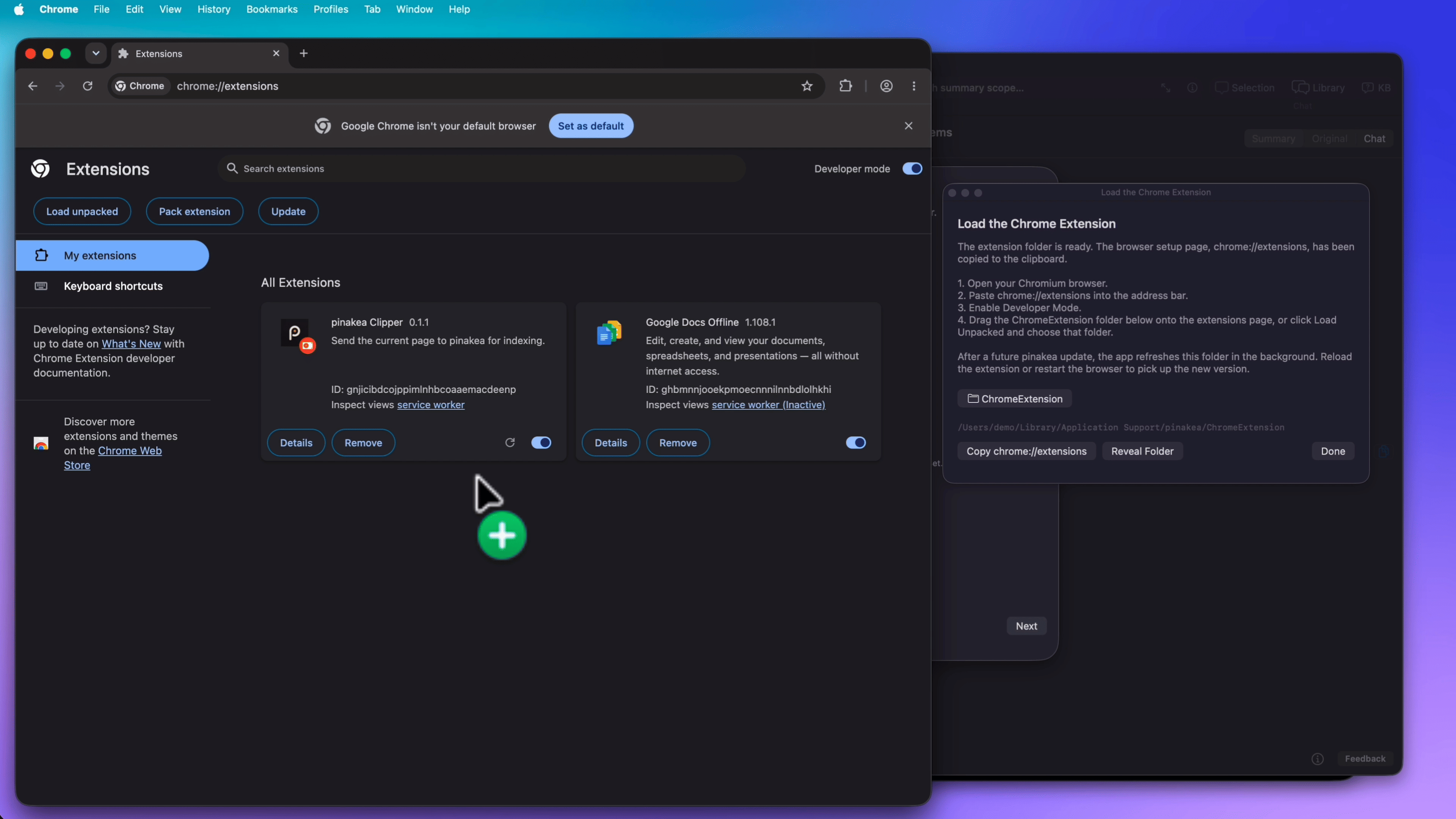
Task: Open the Apple menu
Action: (19, 9)
